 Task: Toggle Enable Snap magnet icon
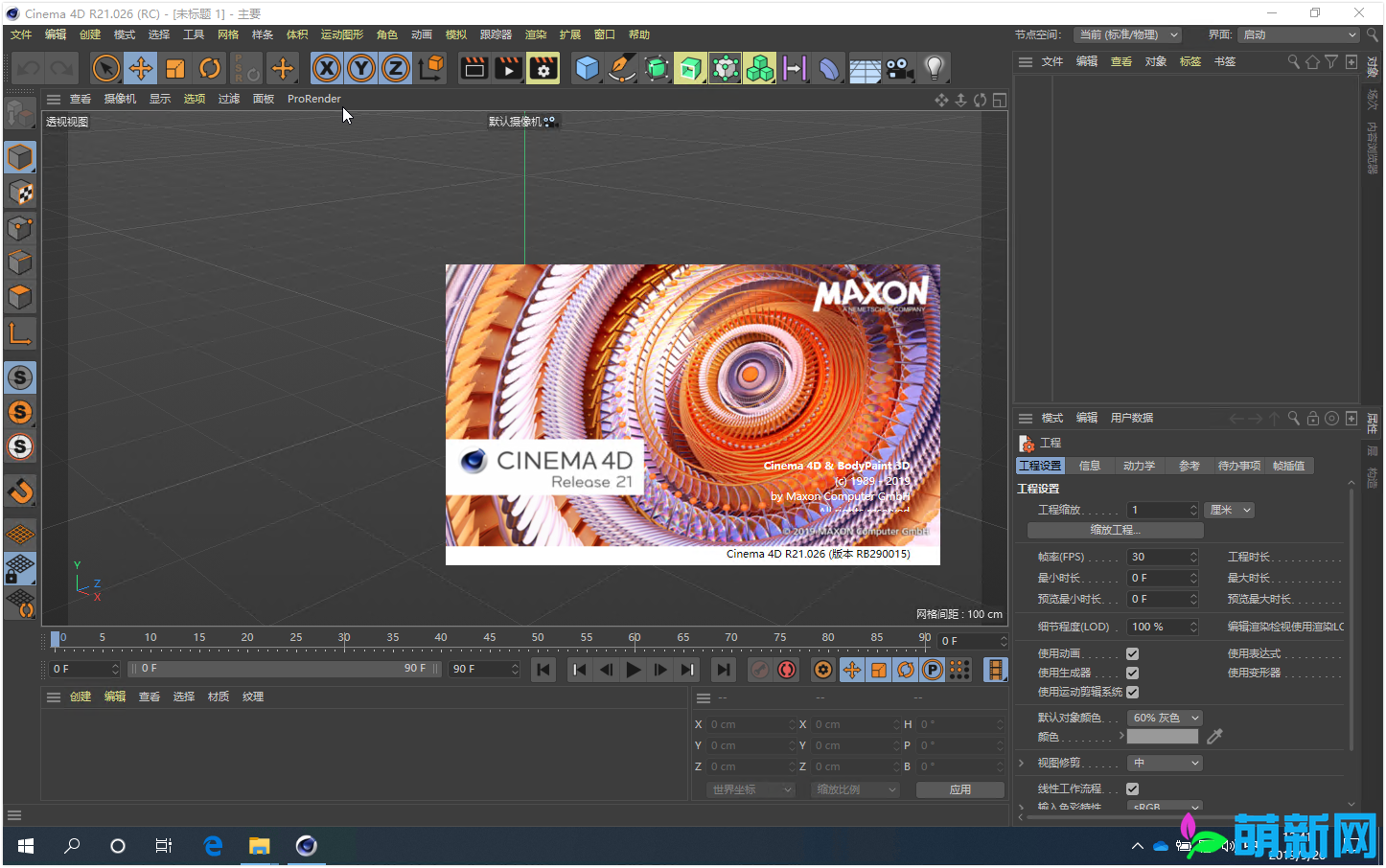[20, 491]
